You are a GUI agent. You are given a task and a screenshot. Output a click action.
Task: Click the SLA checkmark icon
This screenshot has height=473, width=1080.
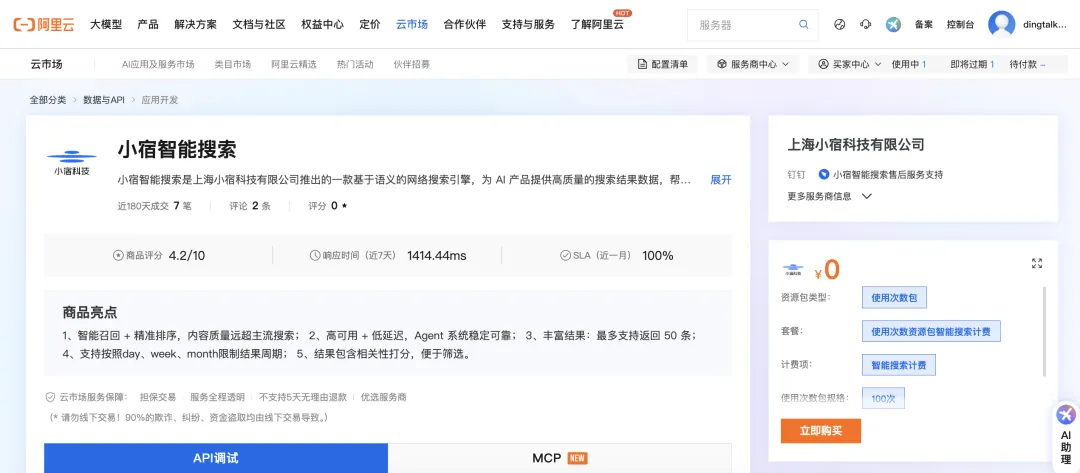(565, 255)
